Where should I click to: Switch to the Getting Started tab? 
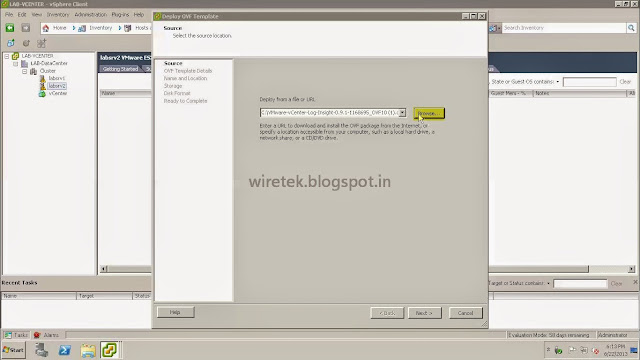120,69
